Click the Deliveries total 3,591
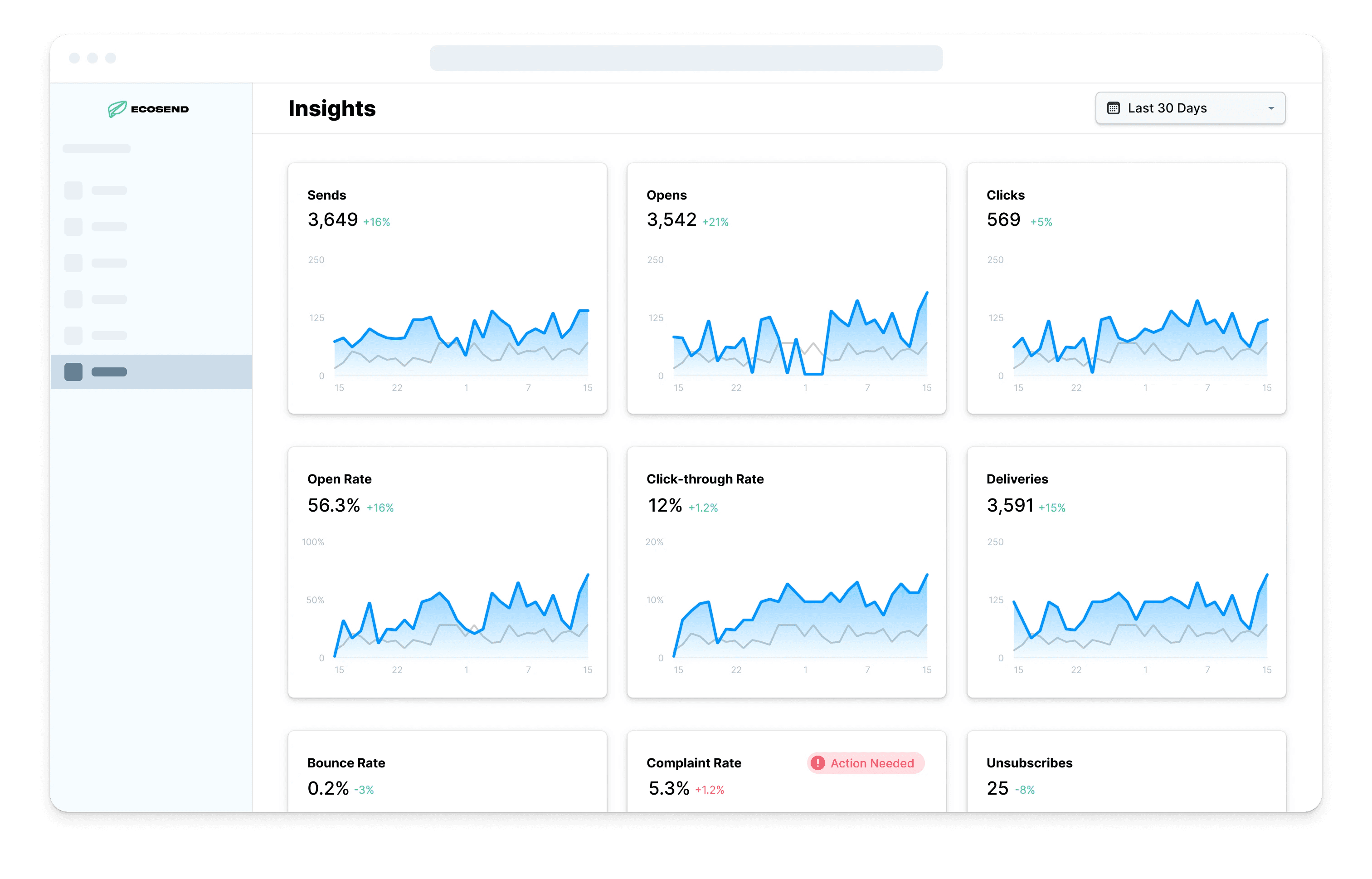 click(1010, 505)
